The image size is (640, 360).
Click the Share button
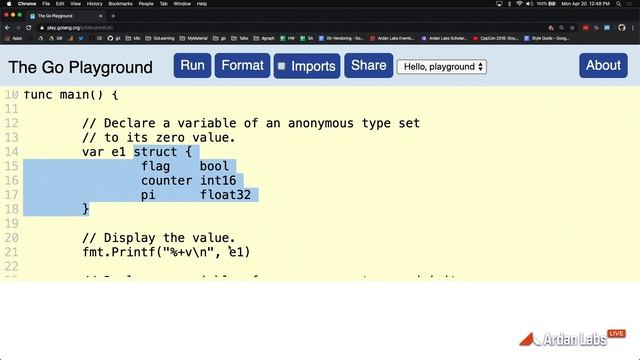[369, 65]
